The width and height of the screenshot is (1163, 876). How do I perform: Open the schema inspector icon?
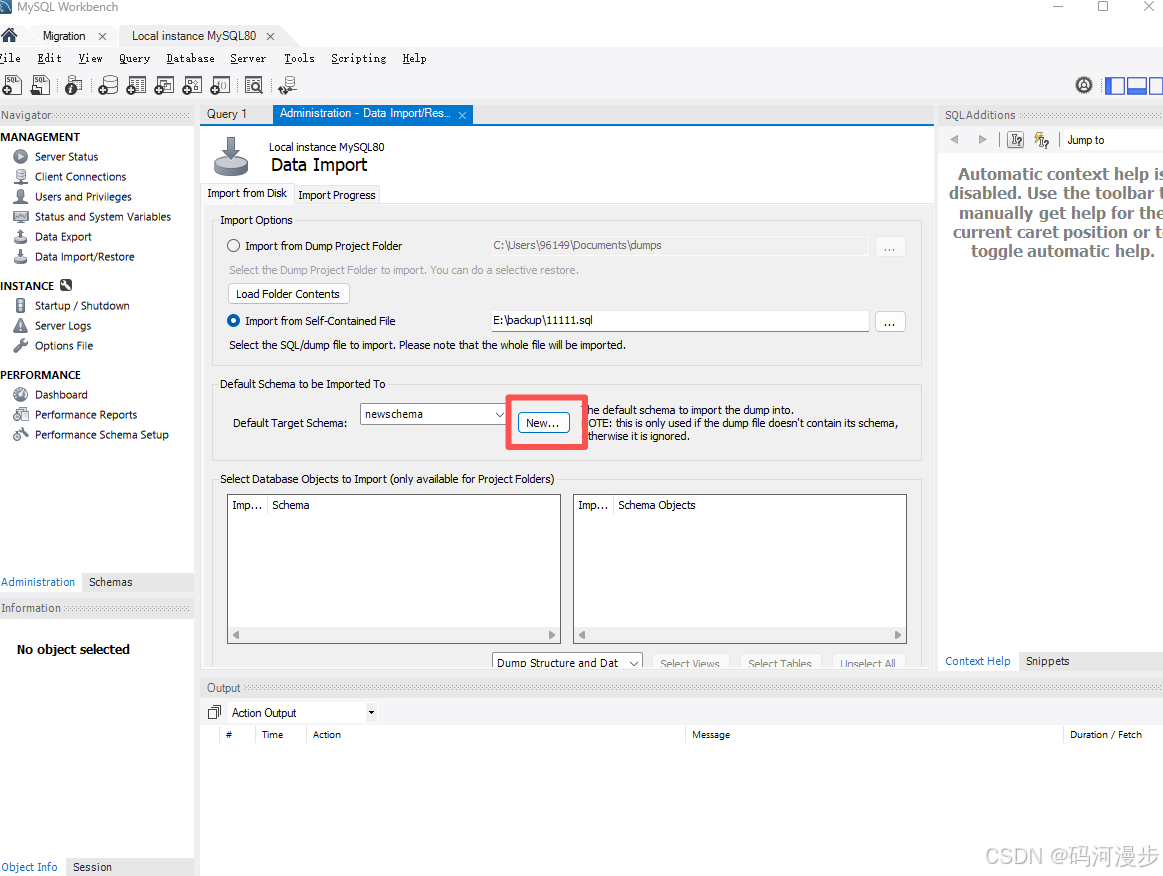tap(73, 85)
